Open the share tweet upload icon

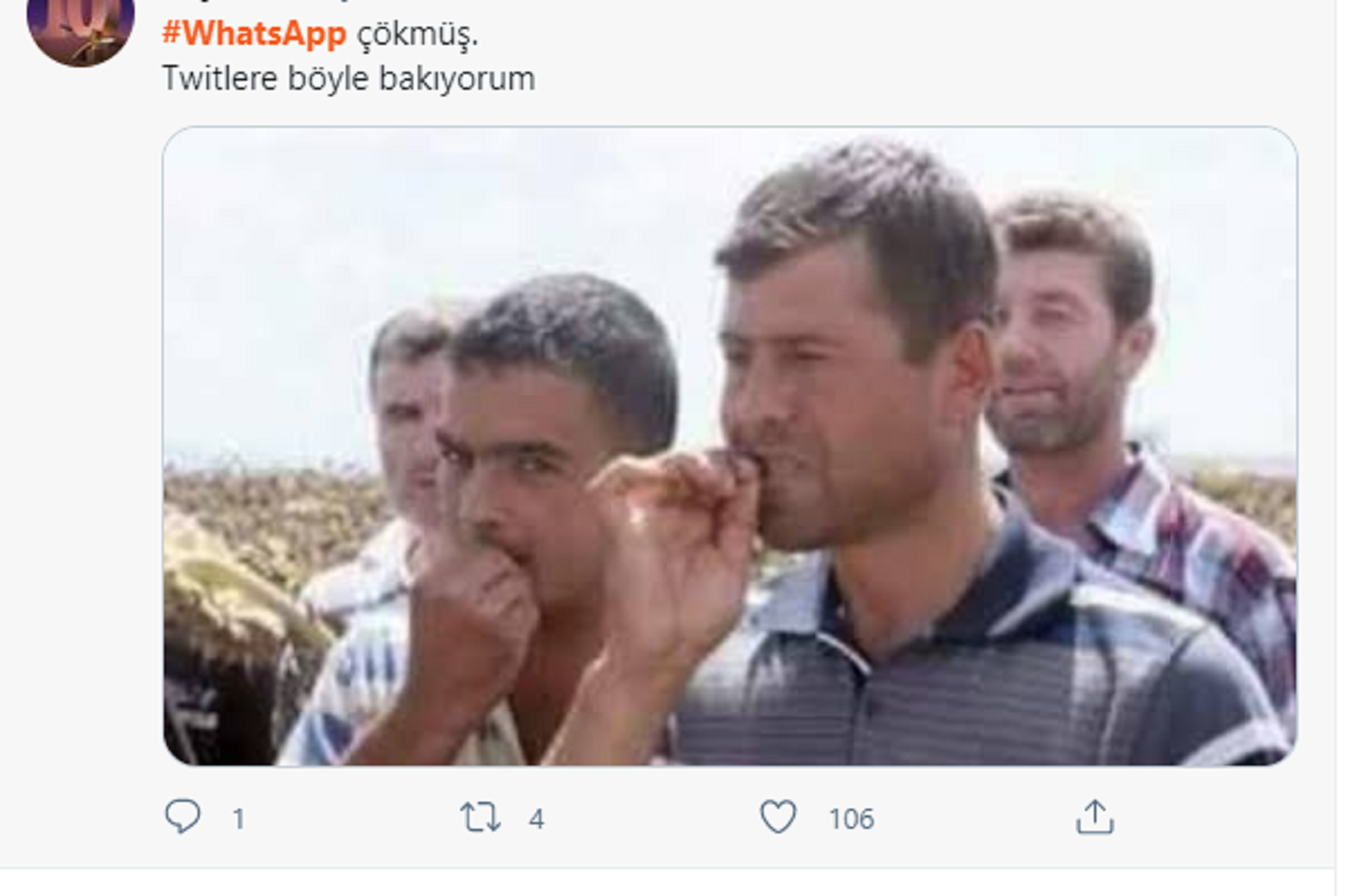tap(1095, 818)
